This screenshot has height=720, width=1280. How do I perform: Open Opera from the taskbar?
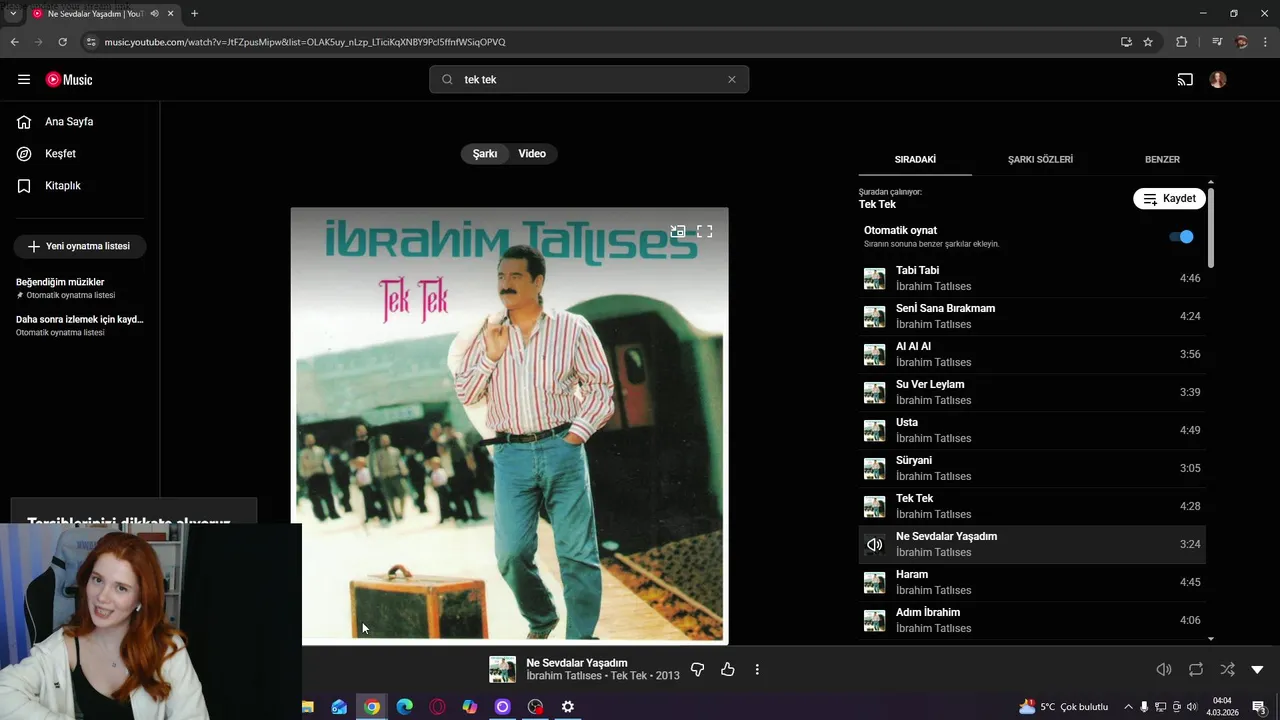pyautogui.click(x=437, y=707)
